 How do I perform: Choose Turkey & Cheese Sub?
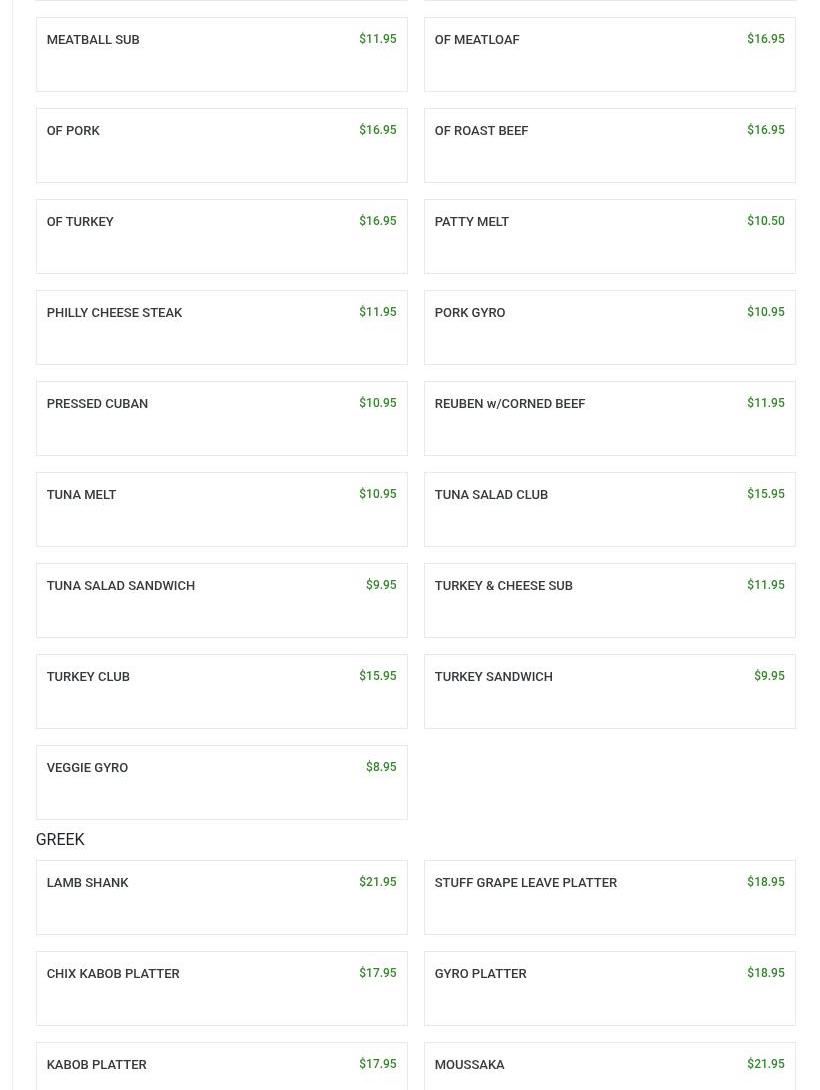point(609,601)
